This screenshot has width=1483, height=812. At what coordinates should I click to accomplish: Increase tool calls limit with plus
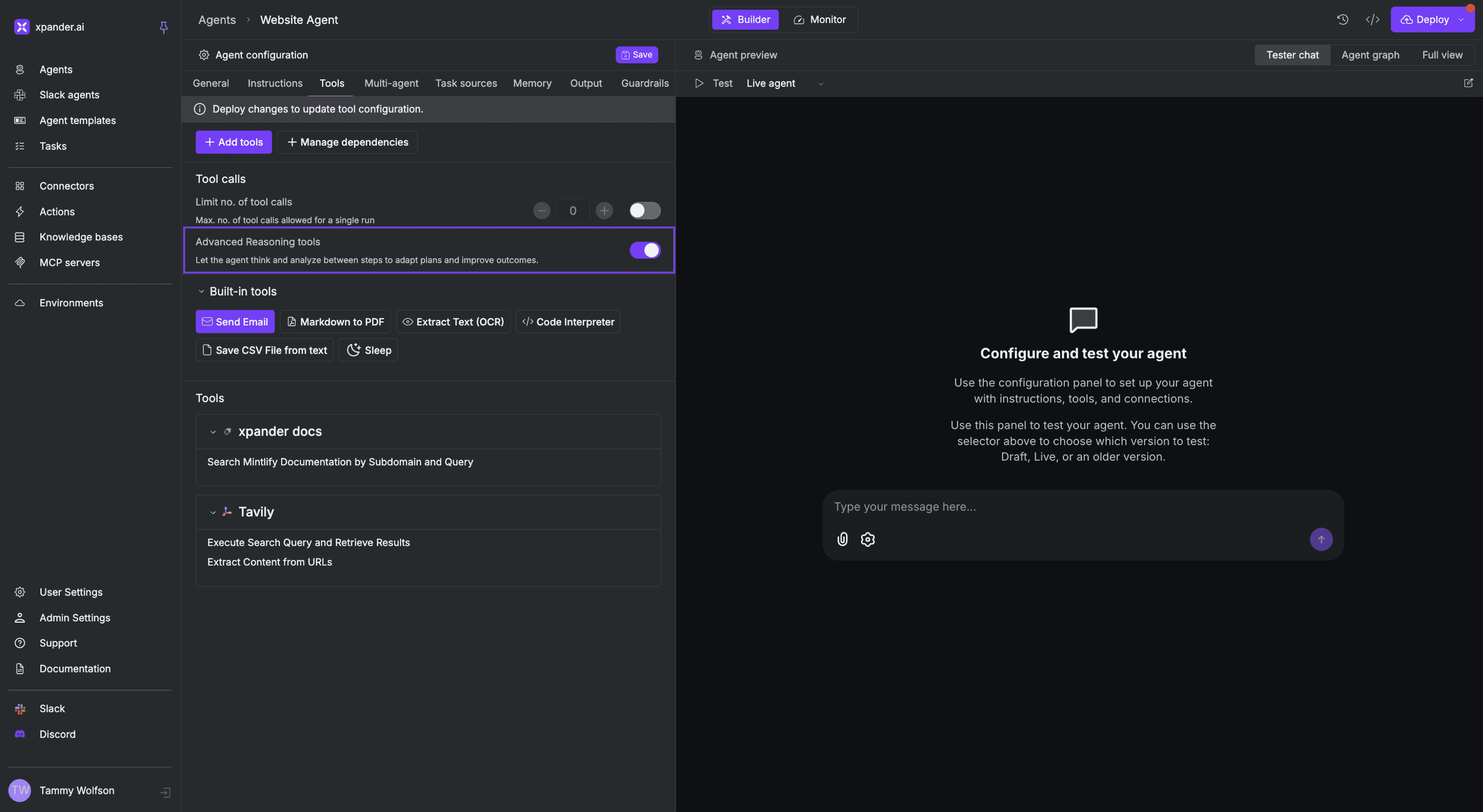point(604,211)
